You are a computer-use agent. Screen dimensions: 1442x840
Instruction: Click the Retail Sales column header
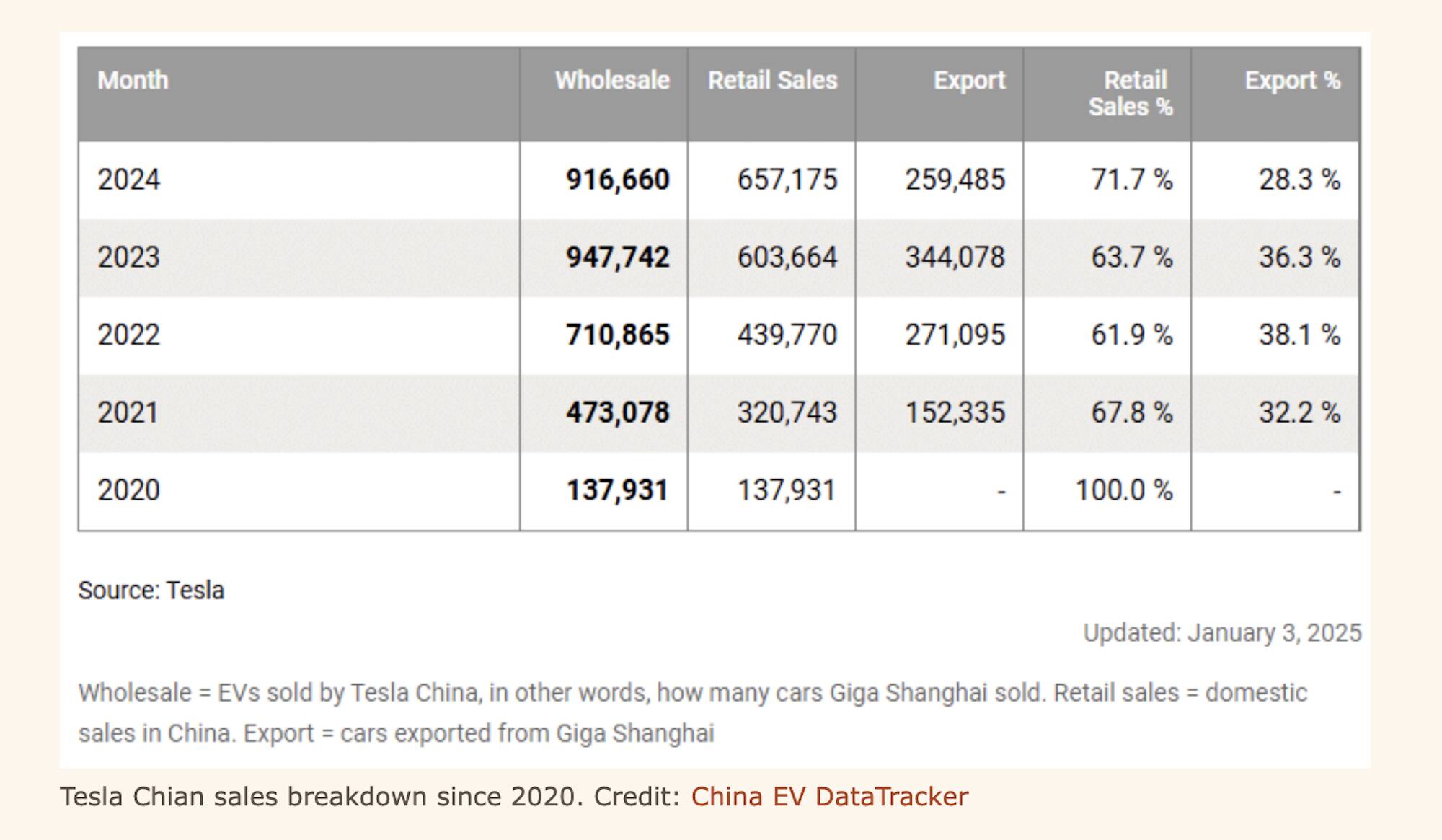pos(772,81)
